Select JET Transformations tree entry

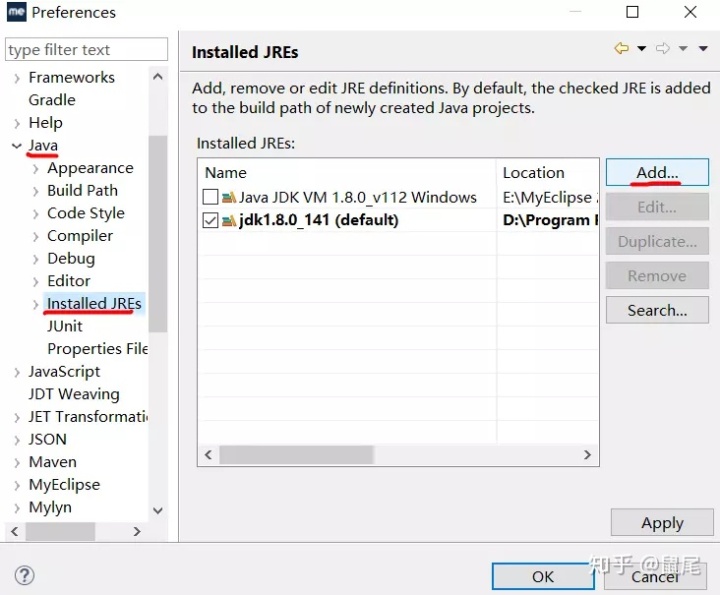(88, 416)
